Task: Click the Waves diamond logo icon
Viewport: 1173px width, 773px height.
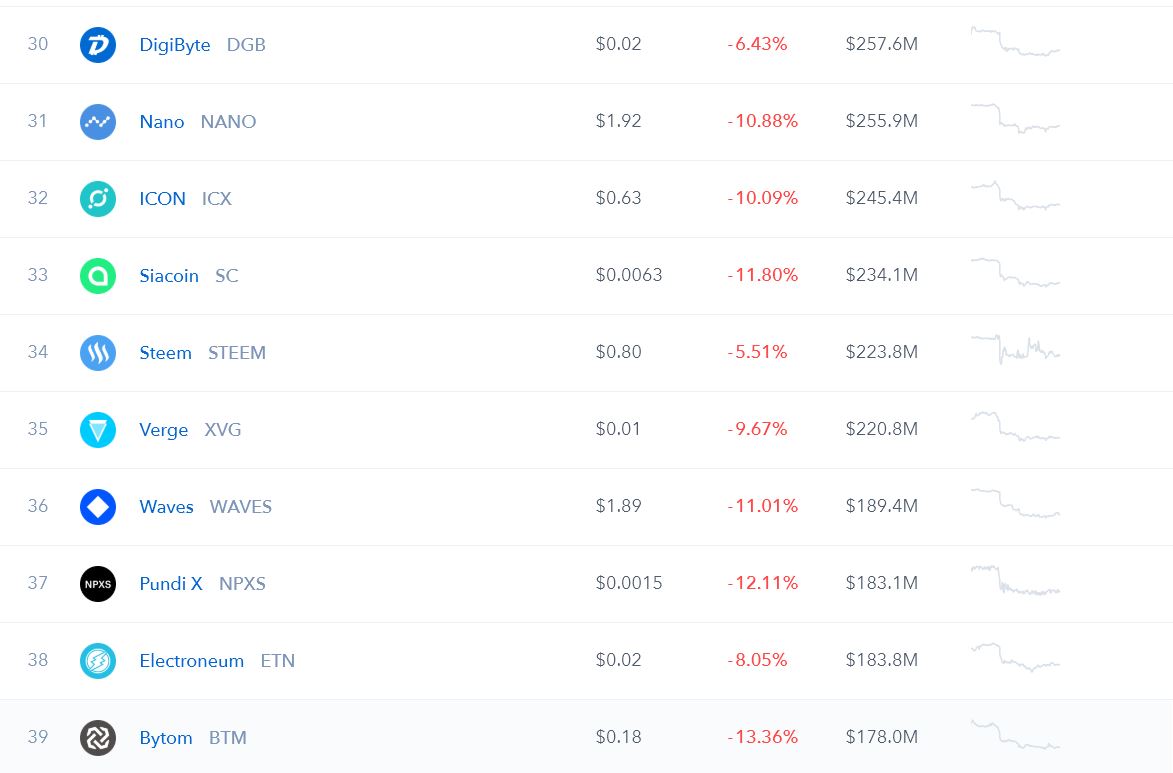Action: pos(98,507)
